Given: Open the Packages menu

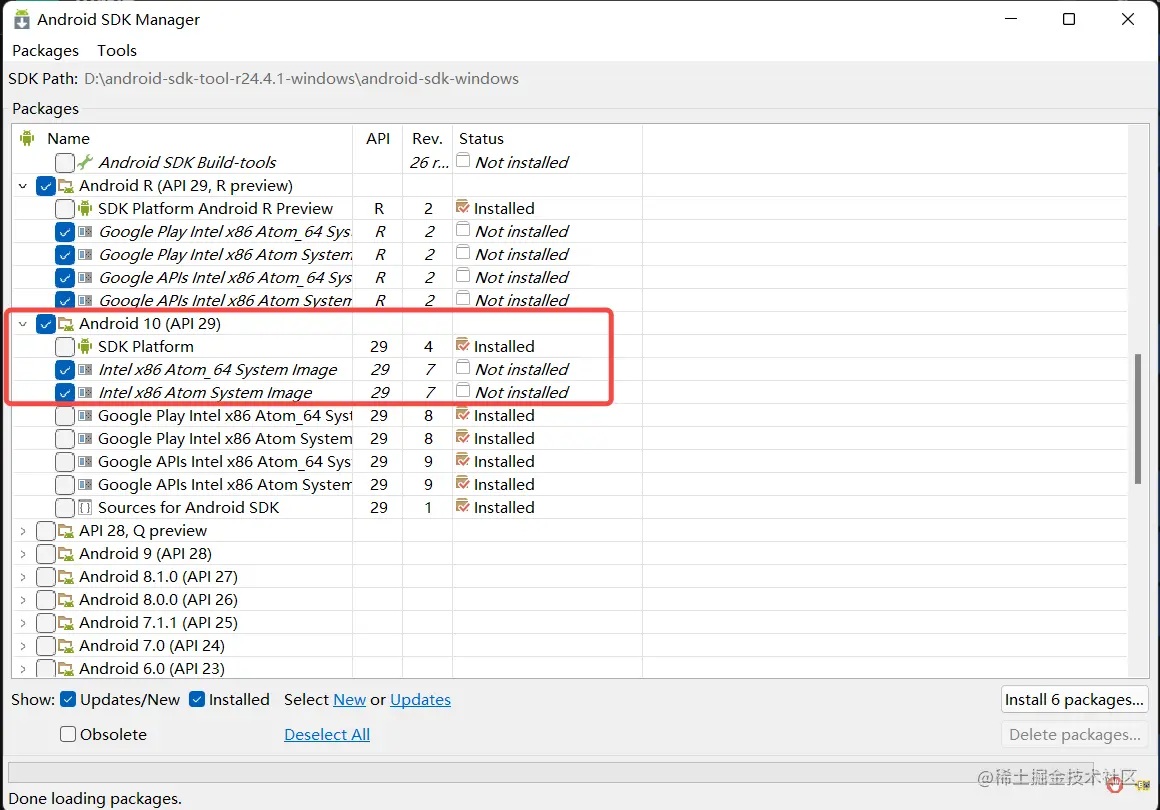Looking at the screenshot, I should (45, 50).
